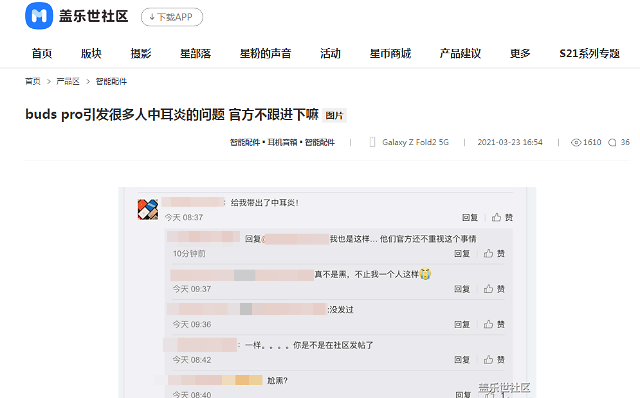640x398 pixels.
Task: Click the eye view-count icon
Action: pos(576,142)
